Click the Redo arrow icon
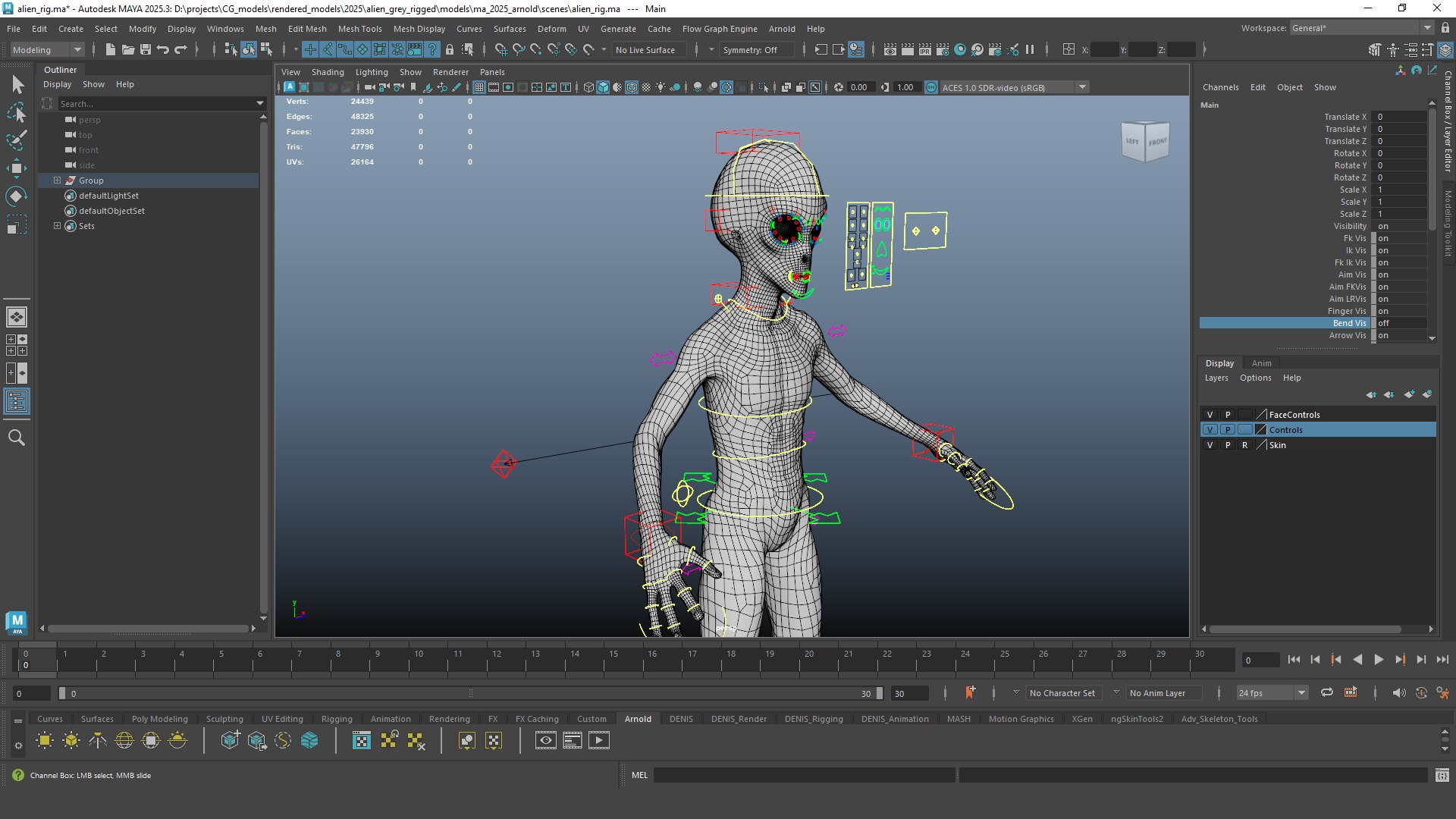Image resolution: width=1456 pixels, height=819 pixels. tap(180, 50)
